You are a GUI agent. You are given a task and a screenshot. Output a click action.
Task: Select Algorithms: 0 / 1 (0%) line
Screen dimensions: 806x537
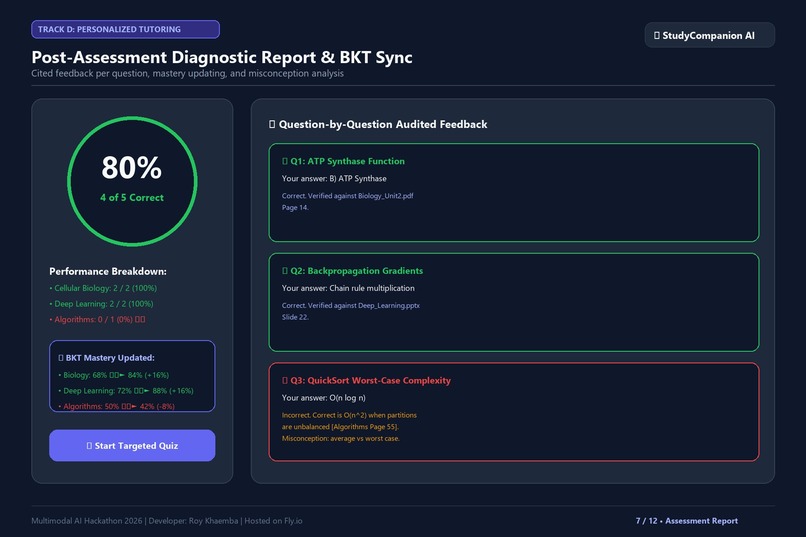tap(98, 320)
